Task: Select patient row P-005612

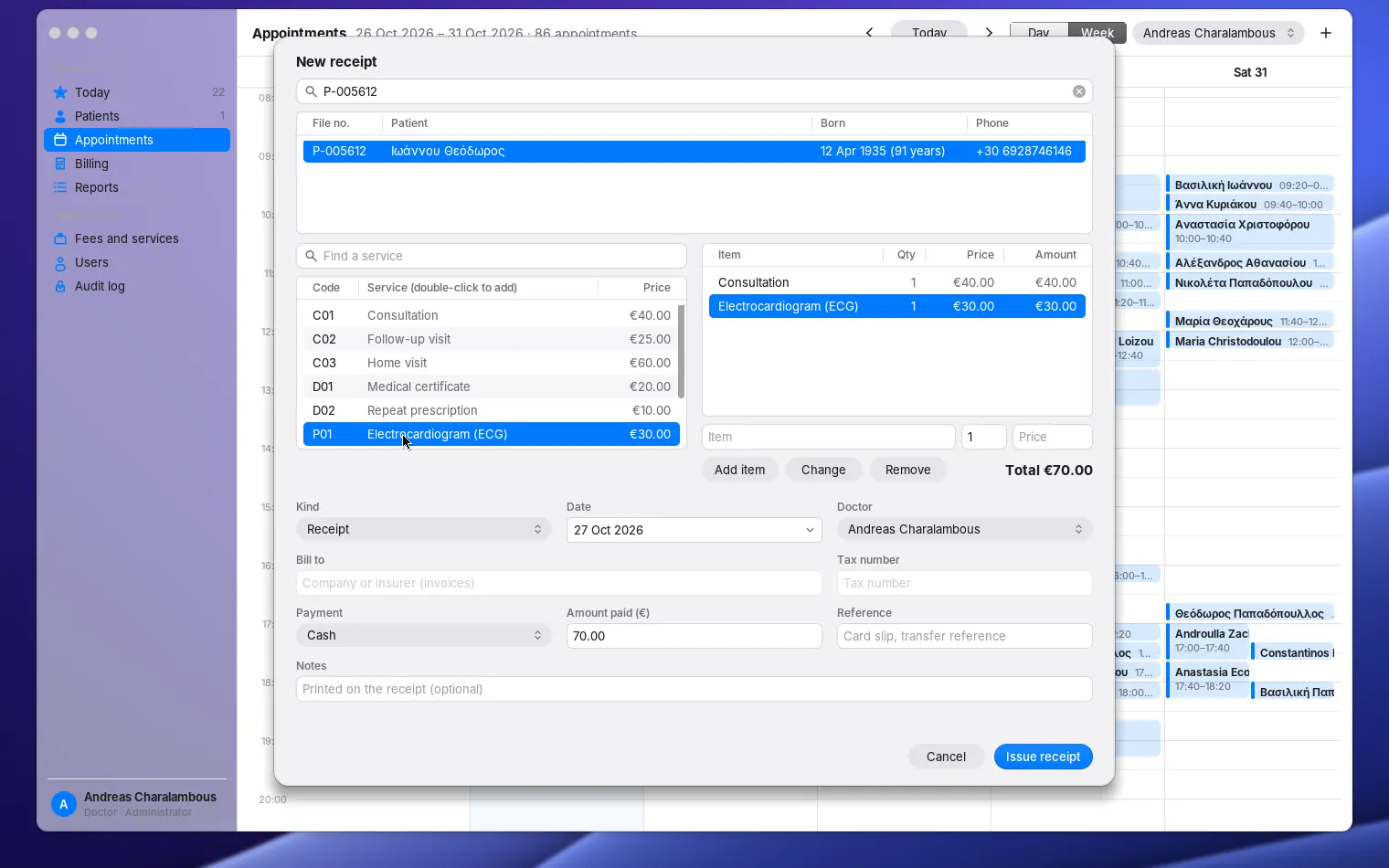Action: [x=694, y=151]
